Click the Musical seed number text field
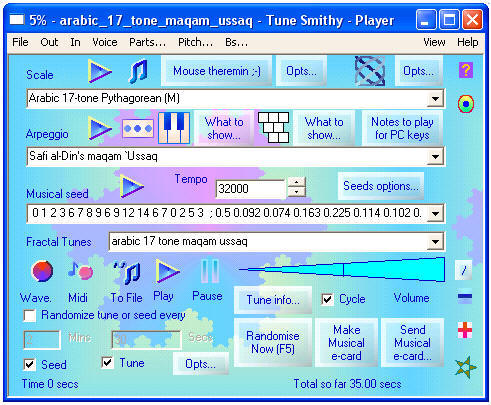Screen dimensions: 491x405 (227, 213)
